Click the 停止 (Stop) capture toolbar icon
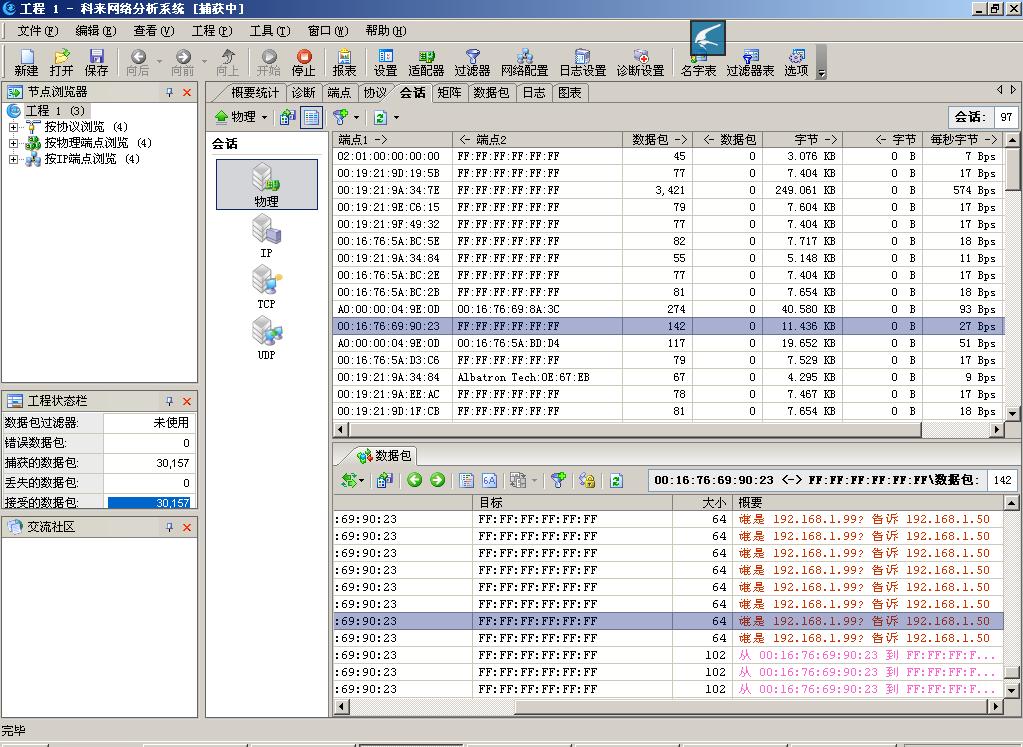The image size is (1023, 747). click(x=303, y=62)
